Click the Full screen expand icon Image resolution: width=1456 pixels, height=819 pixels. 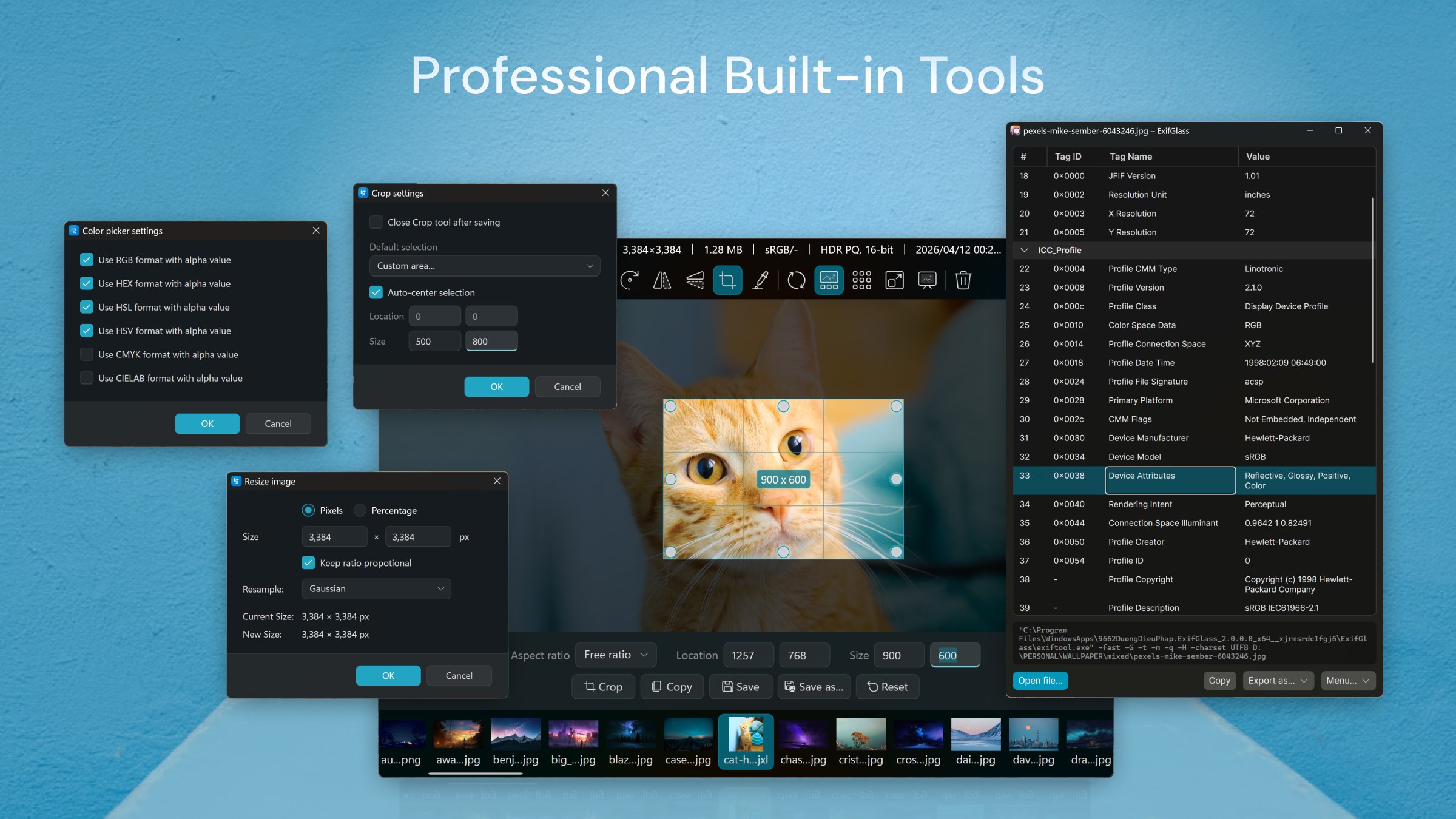pyautogui.click(x=894, y=280)
